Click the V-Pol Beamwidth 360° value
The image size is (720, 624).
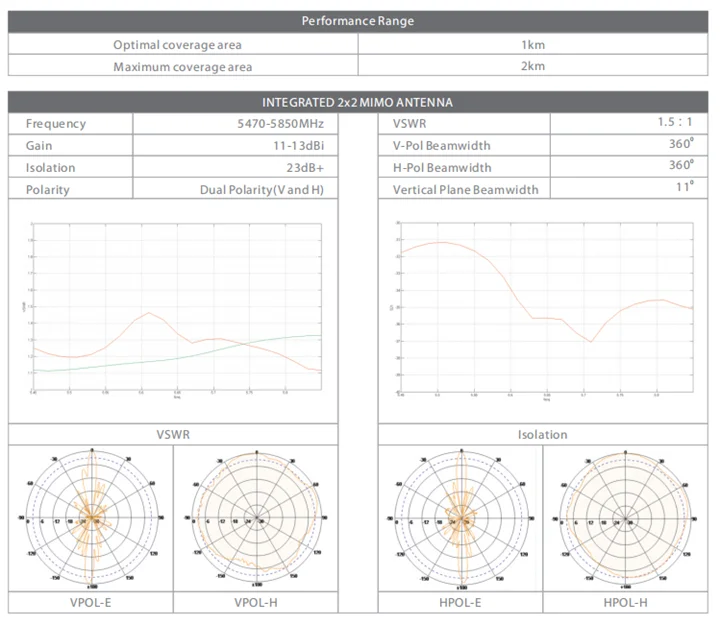coord(681,144)
